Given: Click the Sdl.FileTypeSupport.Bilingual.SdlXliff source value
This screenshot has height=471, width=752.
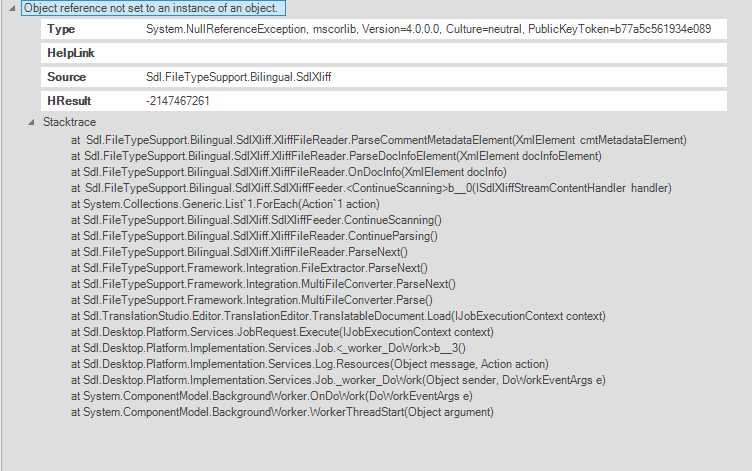Looking at the screenshot, I should [238, 77].
